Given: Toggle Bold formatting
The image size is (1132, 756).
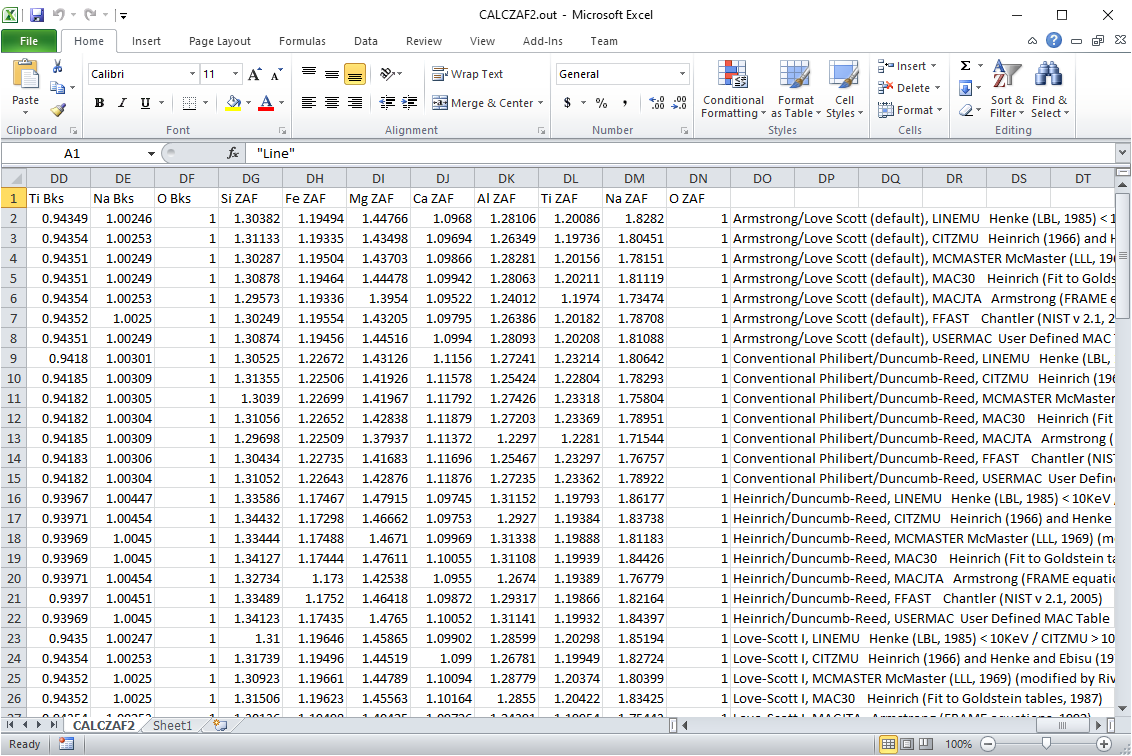Looking at the screenshot, I should tap(99, 103).
